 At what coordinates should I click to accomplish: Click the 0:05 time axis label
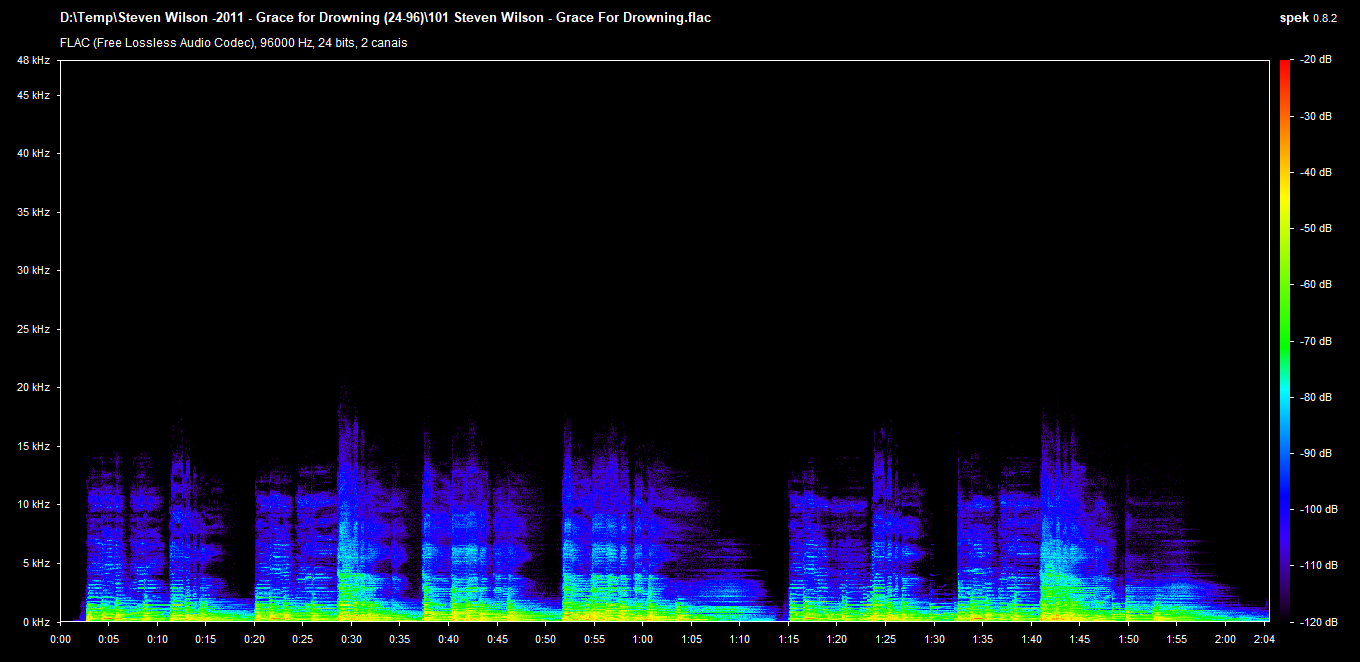point(109,639)
